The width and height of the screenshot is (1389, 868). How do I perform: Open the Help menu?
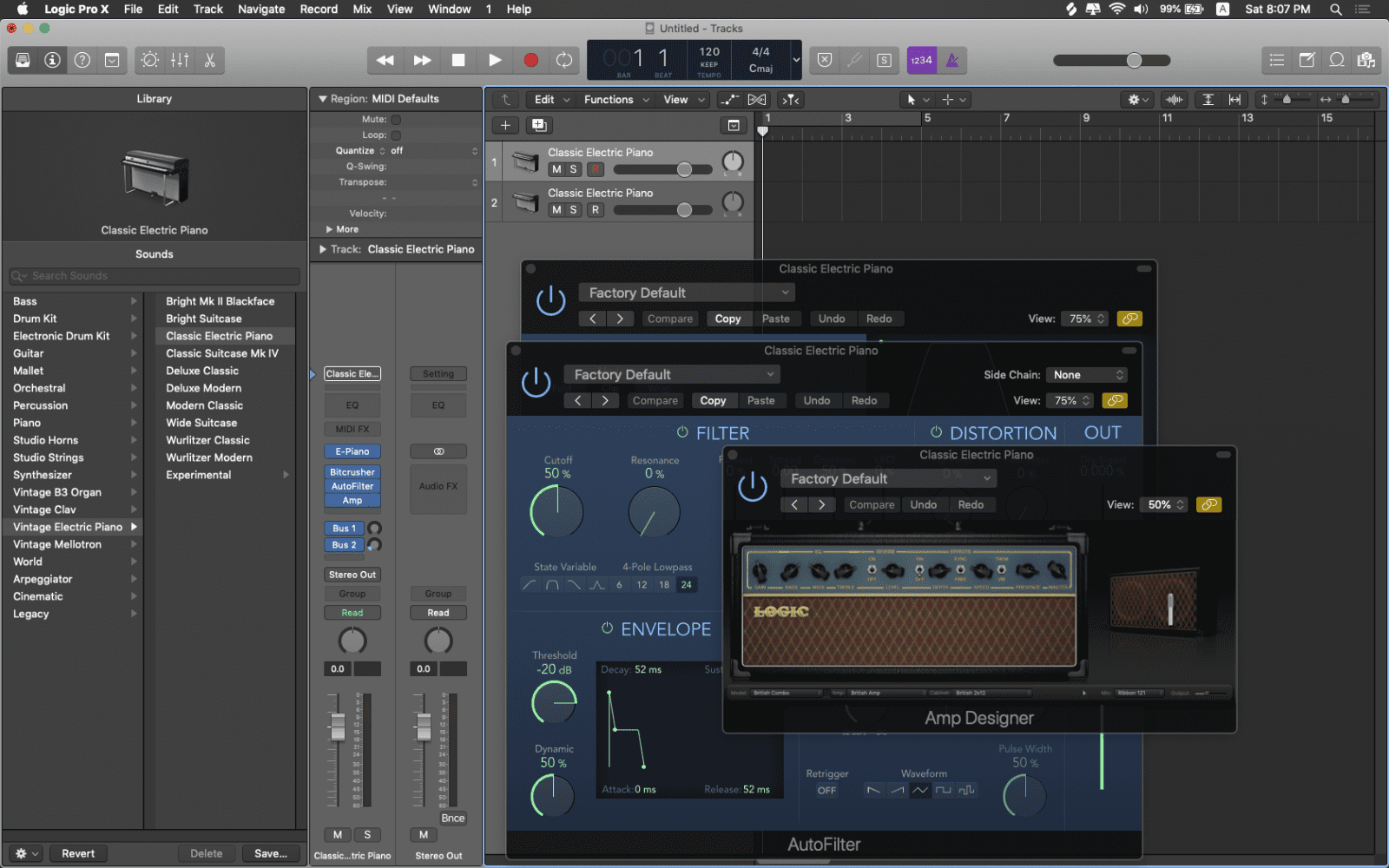click(519, 9)
